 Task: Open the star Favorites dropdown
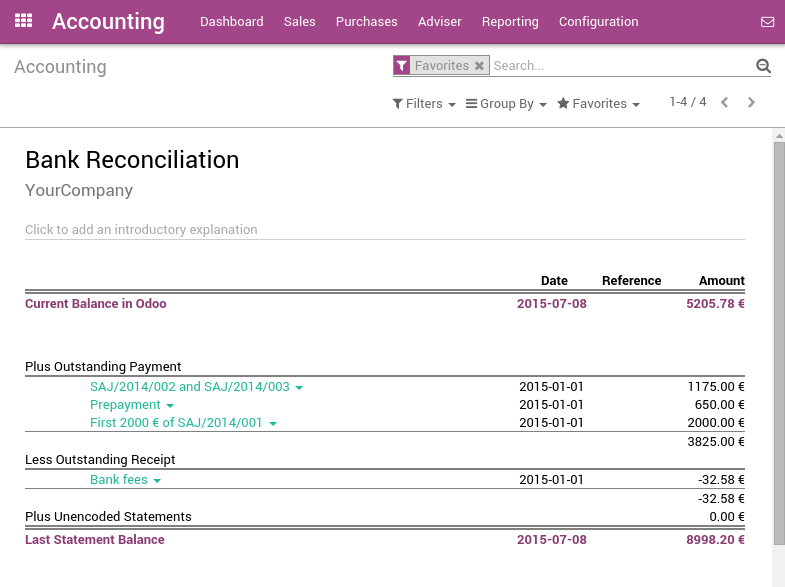click(598, 104)
